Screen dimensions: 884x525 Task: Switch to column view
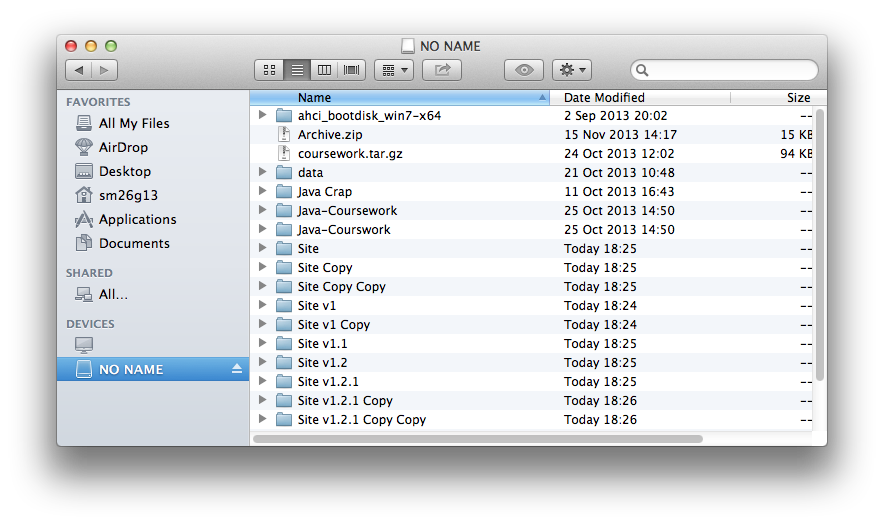pyautogui.click(x=324, y=70)
